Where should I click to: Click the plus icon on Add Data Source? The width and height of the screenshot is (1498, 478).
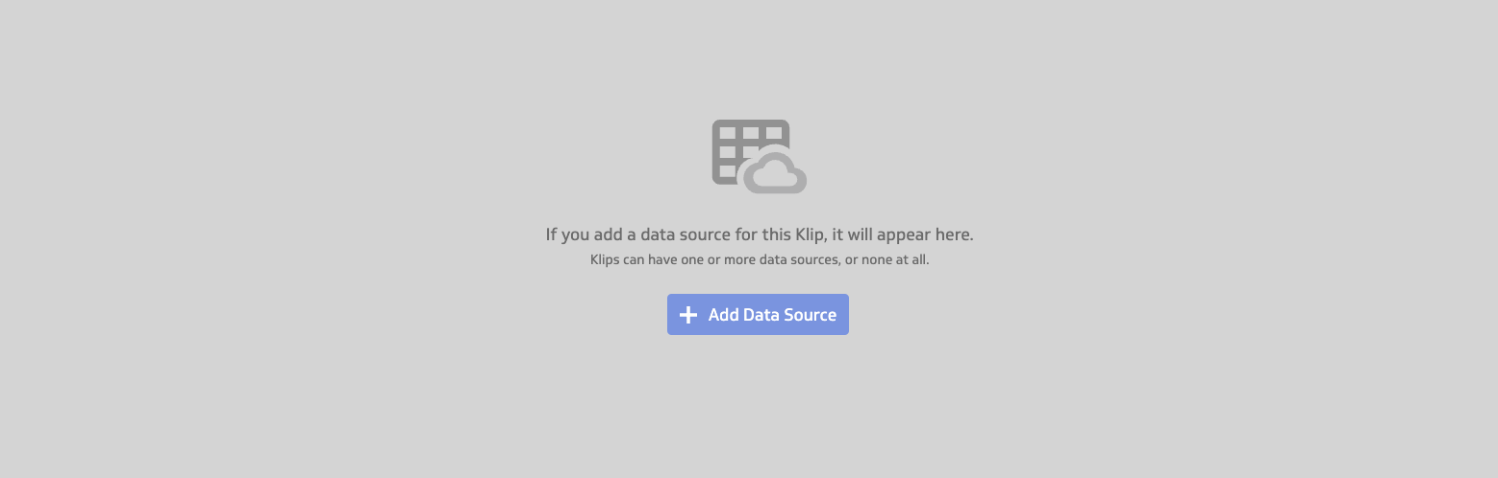click(688, 315)
